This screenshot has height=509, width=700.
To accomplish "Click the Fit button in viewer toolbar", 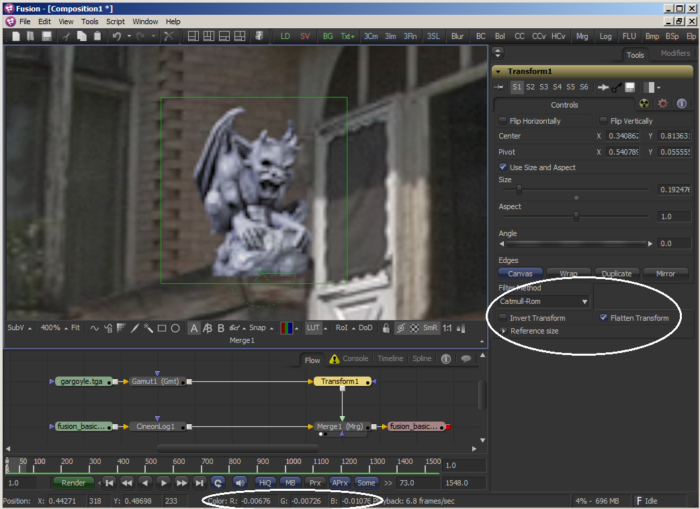I will [x=75, y=328].
